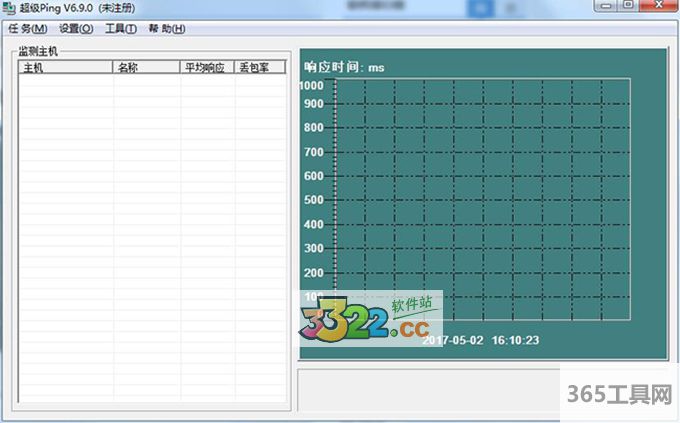Click the 超级Ping app icon in title bar
The height and width of the screenshot is (423, 680).
pyautogui.click(x=10, y=7)
